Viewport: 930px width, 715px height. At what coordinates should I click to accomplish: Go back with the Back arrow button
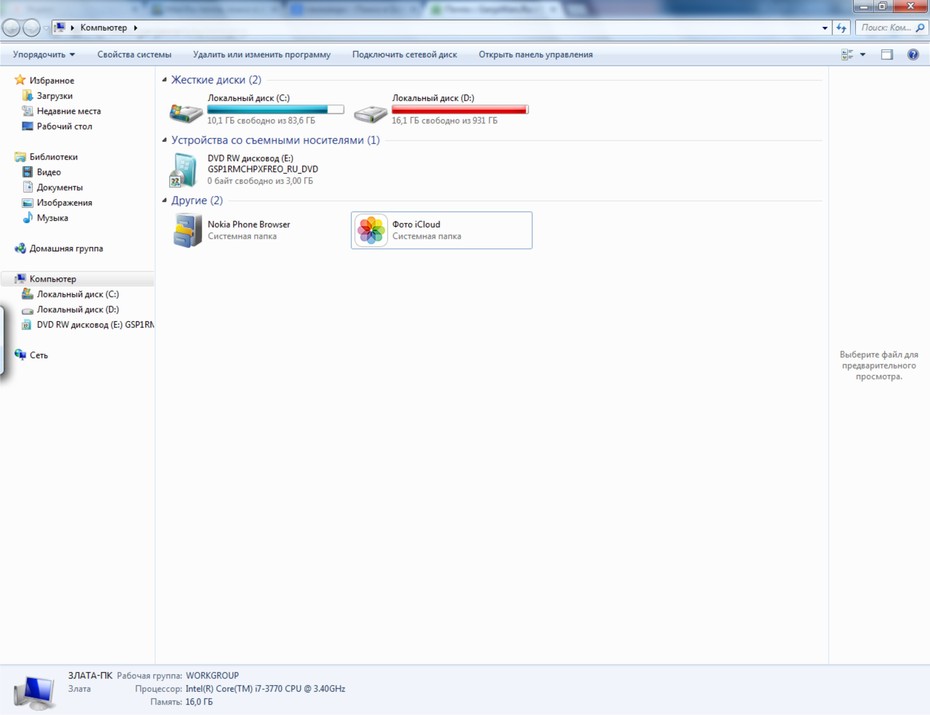[11, 27]
